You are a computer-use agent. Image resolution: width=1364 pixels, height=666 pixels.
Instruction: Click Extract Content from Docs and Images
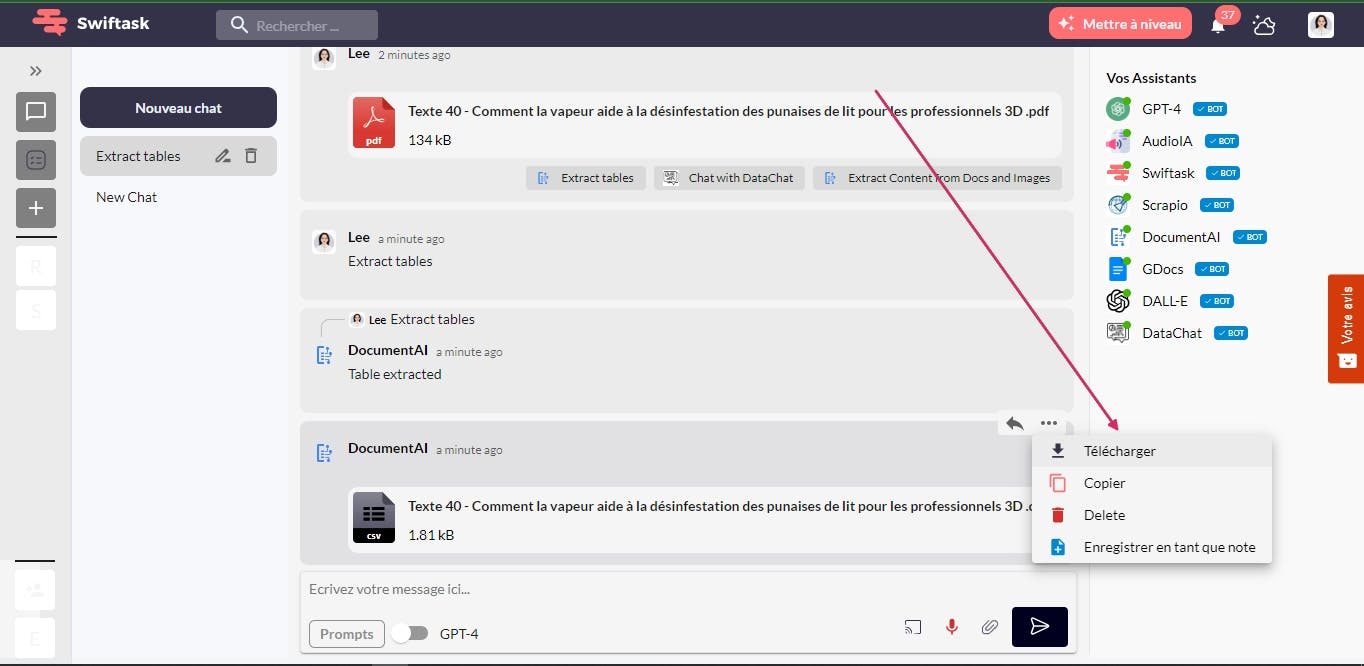(937, 178)
